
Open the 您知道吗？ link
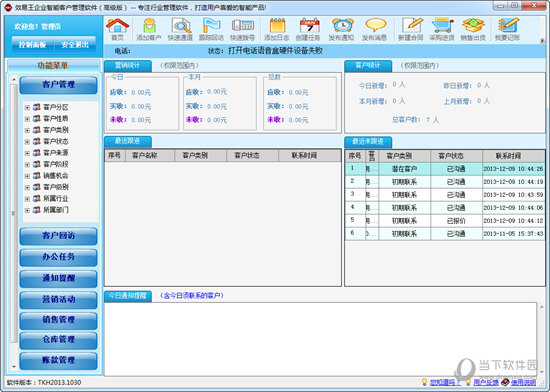click(445, 383)
